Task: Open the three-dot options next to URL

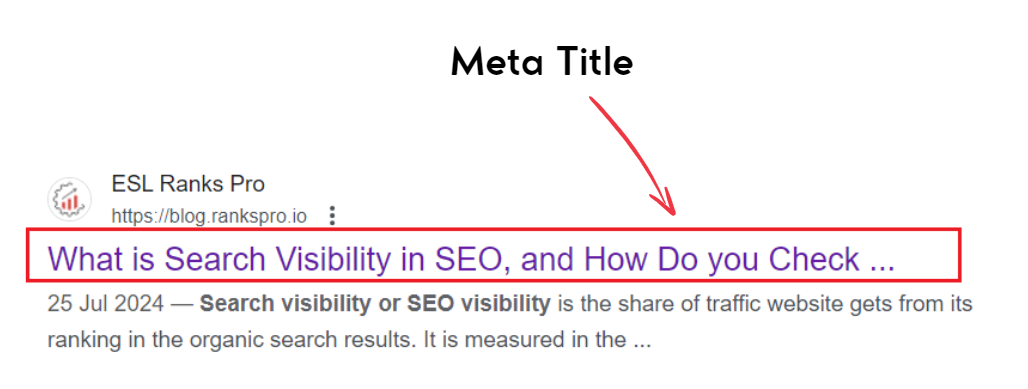Action: (332, 216)
